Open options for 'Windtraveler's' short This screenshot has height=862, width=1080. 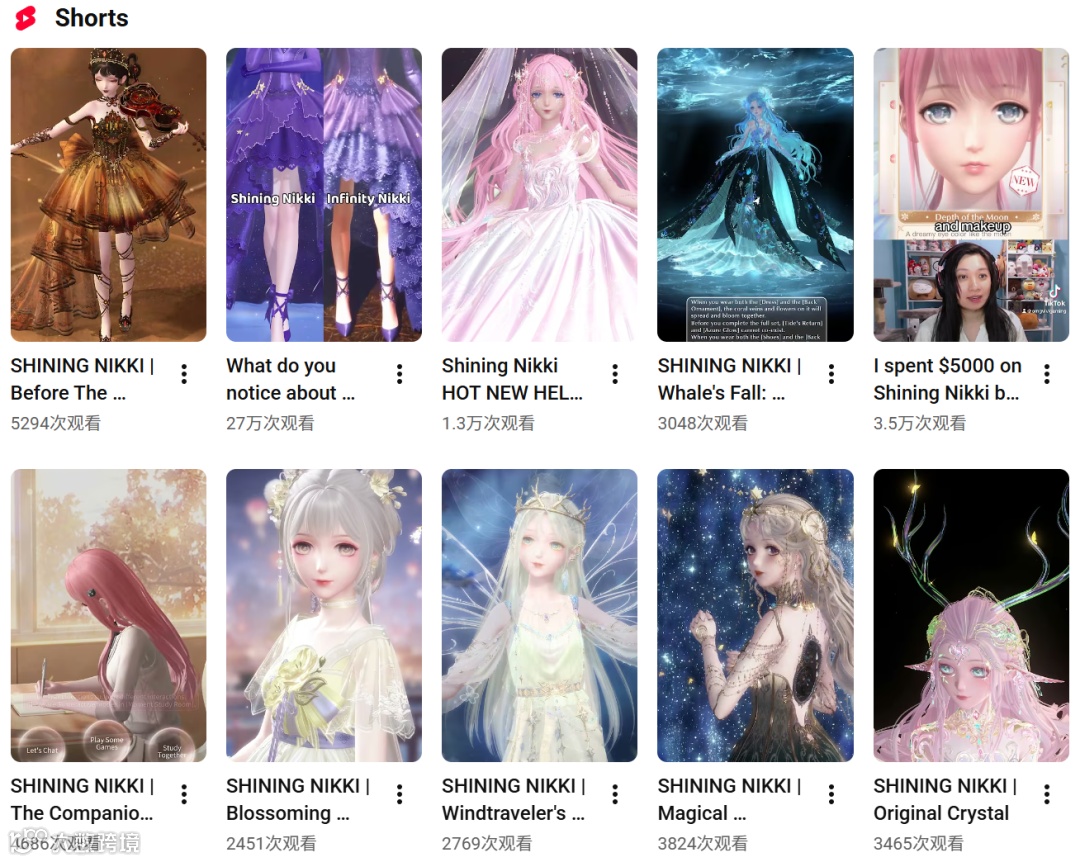click(615, 794)
